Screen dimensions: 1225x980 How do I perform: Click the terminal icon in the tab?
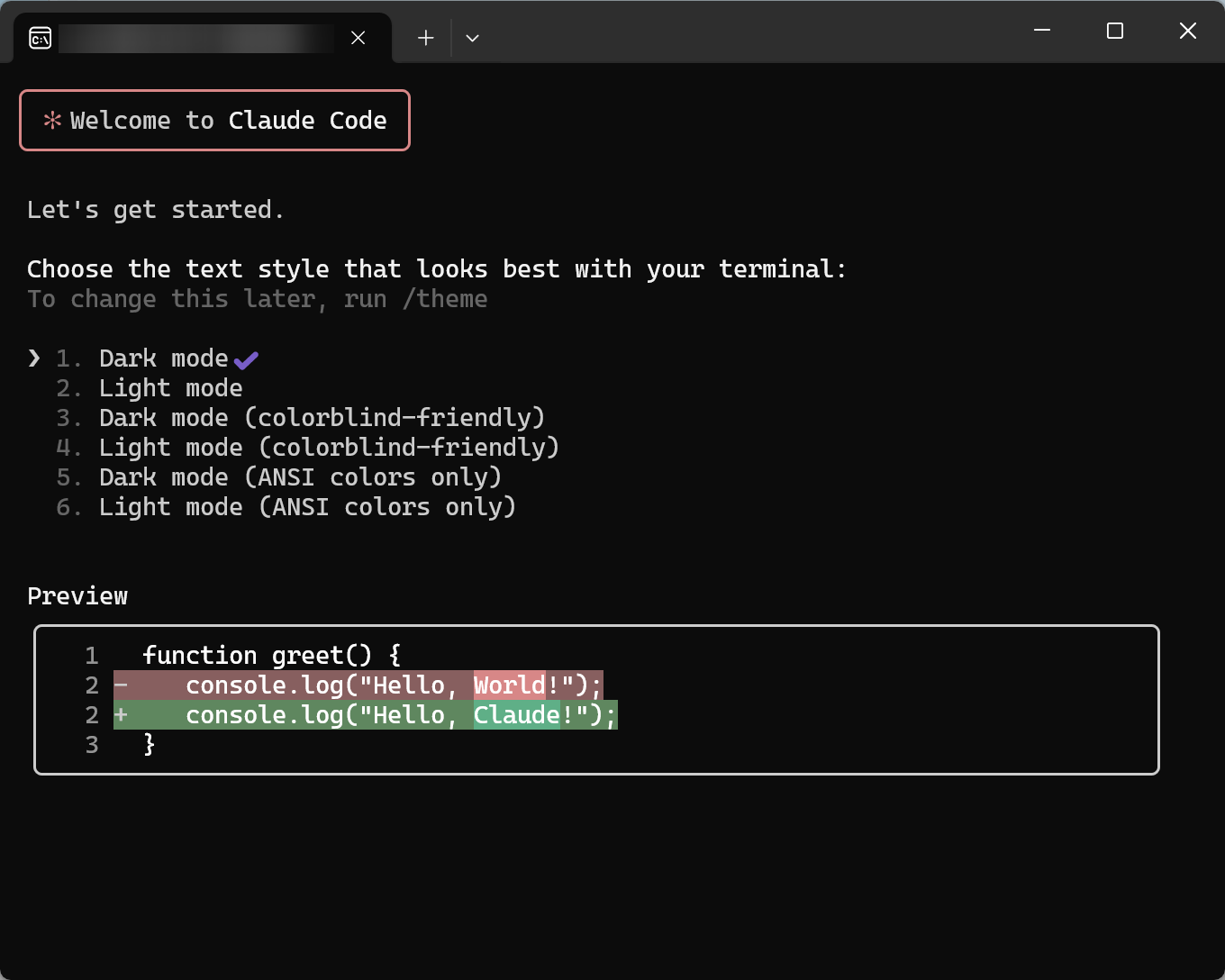[41, 38]
